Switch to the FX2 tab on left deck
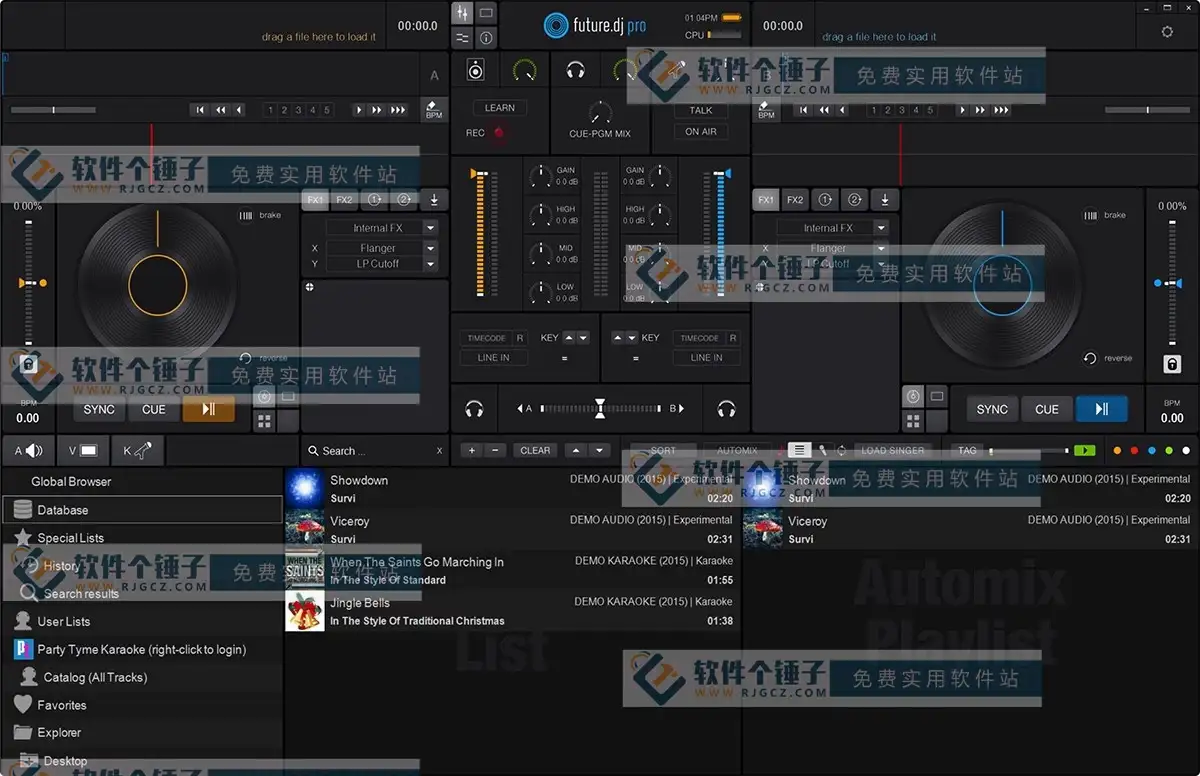 344,200
